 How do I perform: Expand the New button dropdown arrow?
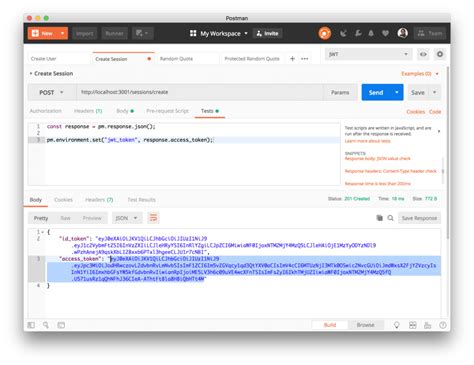(x=62, y=33)
